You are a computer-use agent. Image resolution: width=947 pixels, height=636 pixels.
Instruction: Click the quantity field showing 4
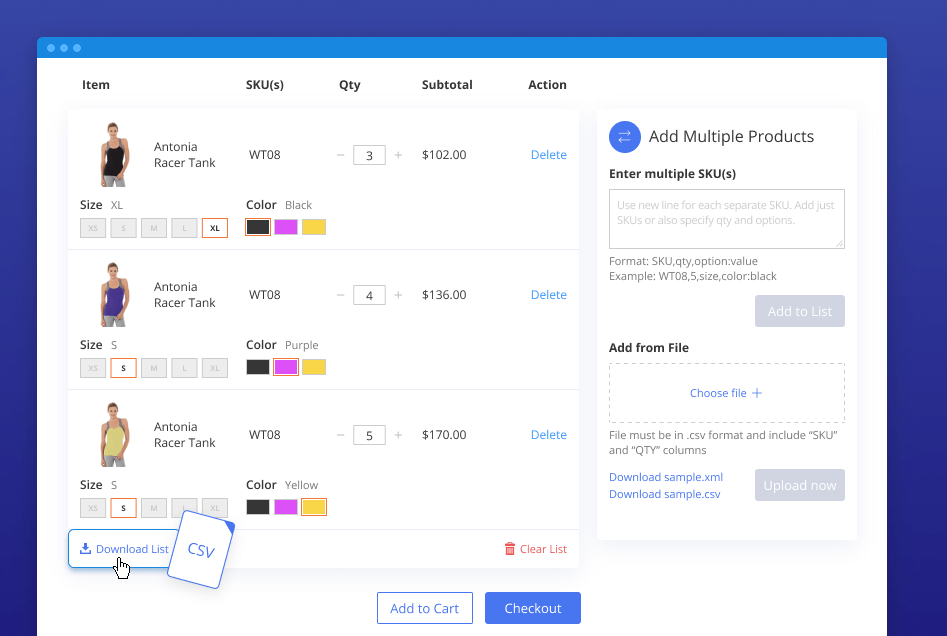[369, 295]
